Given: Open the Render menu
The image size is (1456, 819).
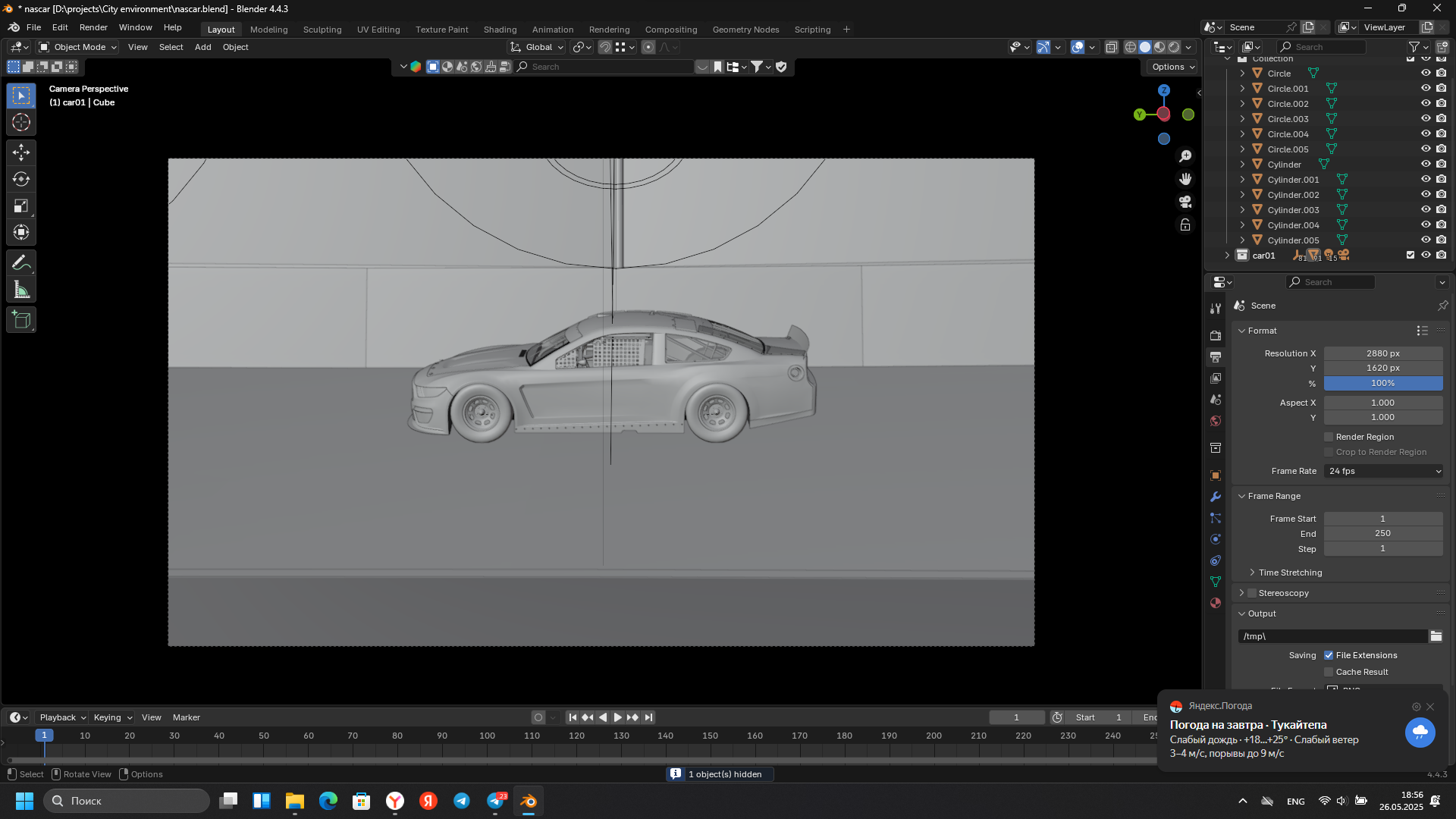Looking at the screenshot, I should (x=93, y=27).
